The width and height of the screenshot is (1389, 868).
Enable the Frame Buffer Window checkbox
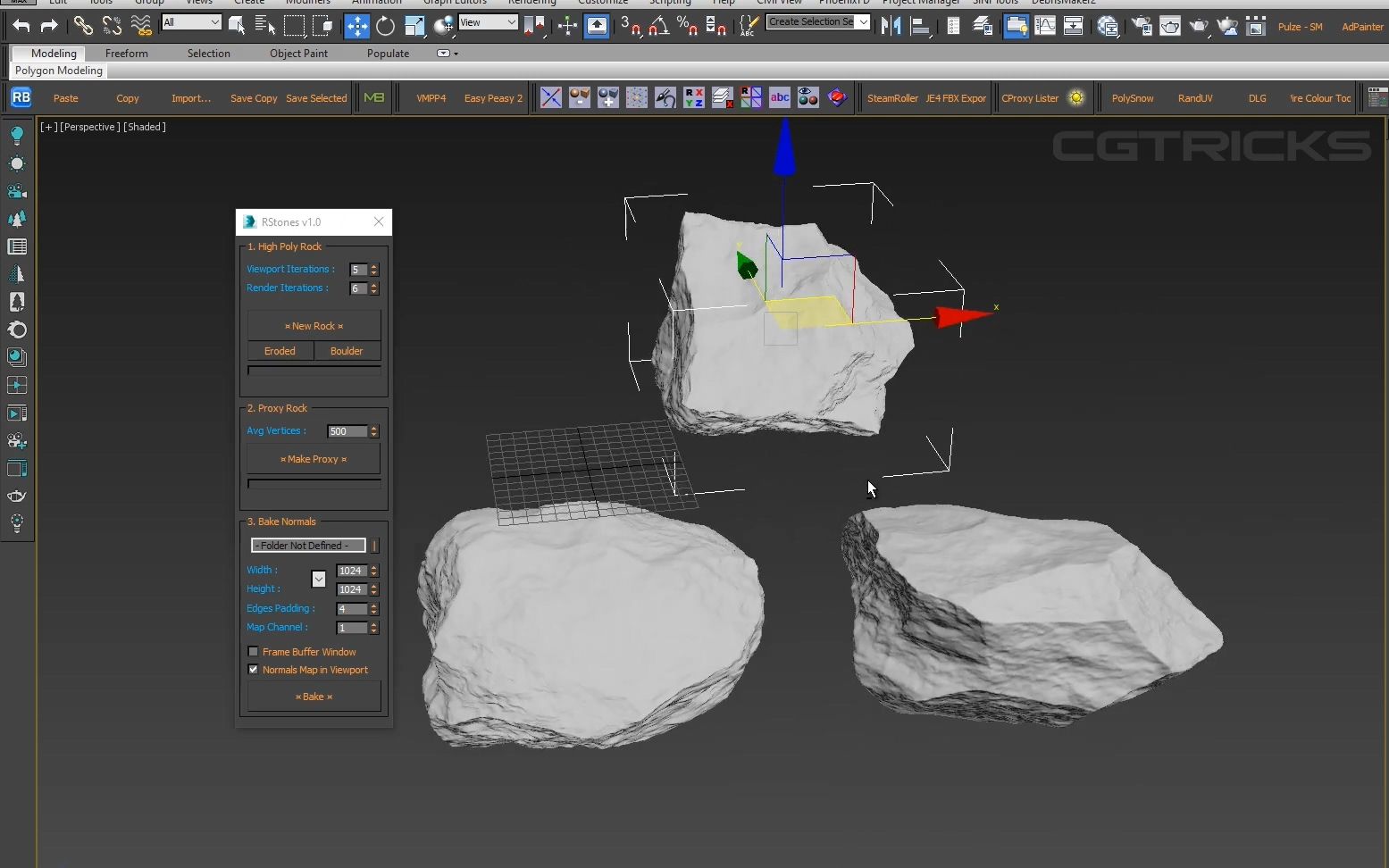(253, 652)
